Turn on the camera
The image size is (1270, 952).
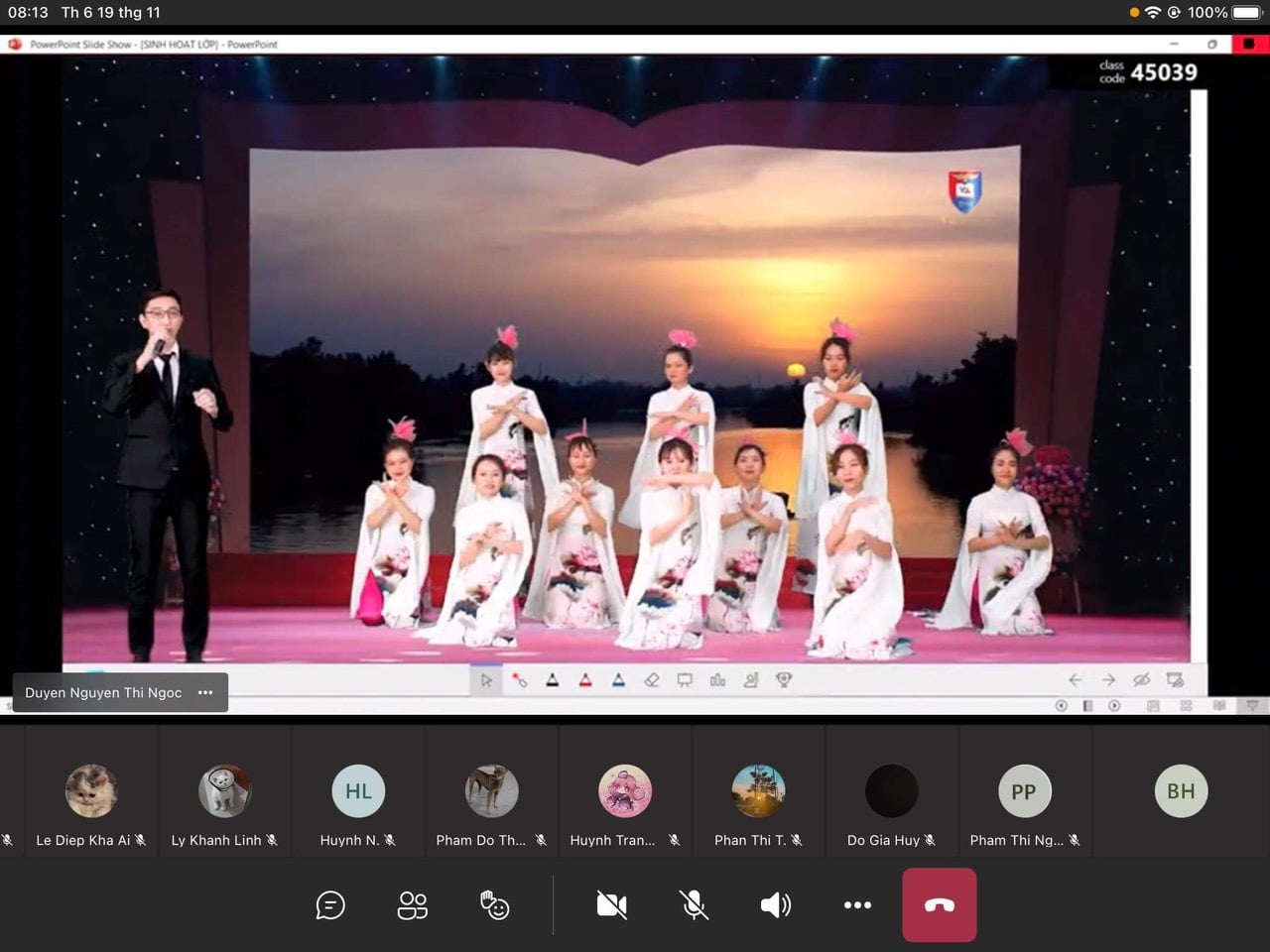point(611,905)
